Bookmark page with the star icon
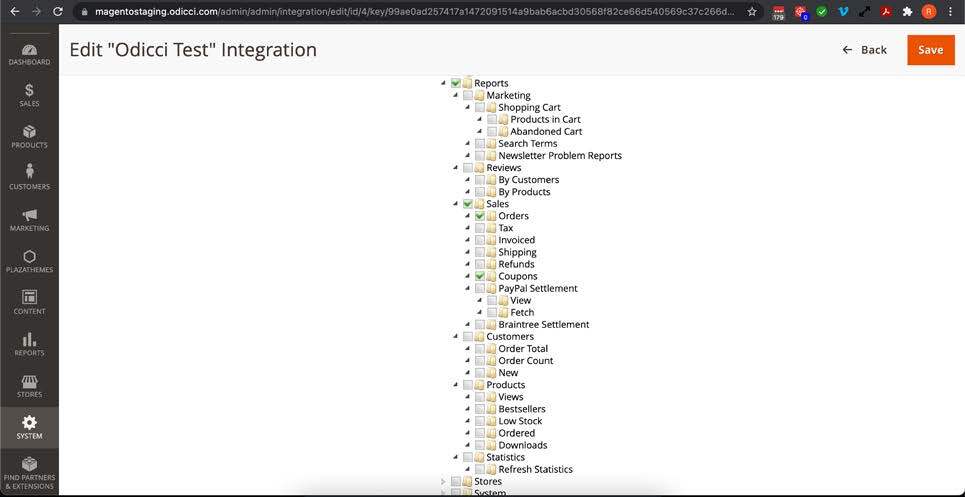This screenshot has width=965, height=497. pos(752,11)
